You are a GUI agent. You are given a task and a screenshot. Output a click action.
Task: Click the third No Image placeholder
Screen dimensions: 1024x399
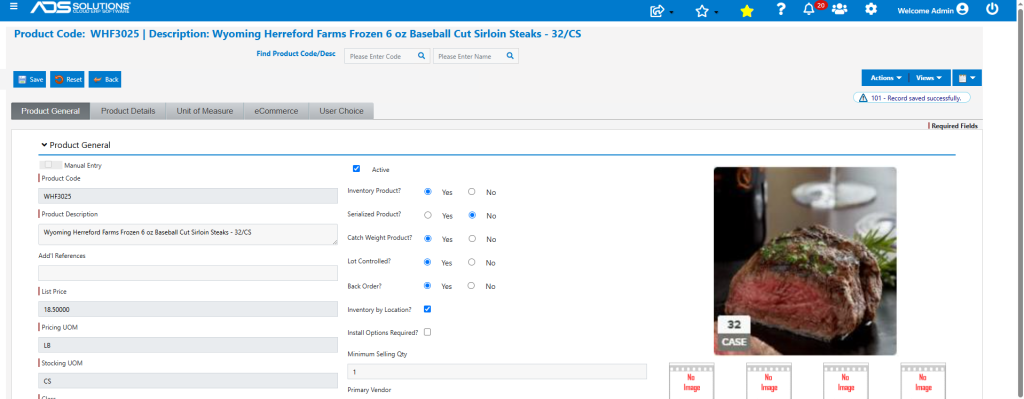pyautogui.click(x=845, y=381)
